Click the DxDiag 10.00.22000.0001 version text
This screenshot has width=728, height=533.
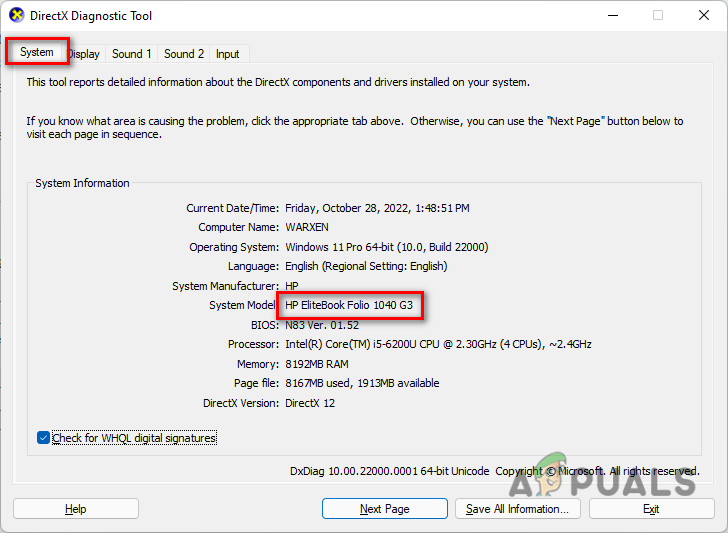390,471
